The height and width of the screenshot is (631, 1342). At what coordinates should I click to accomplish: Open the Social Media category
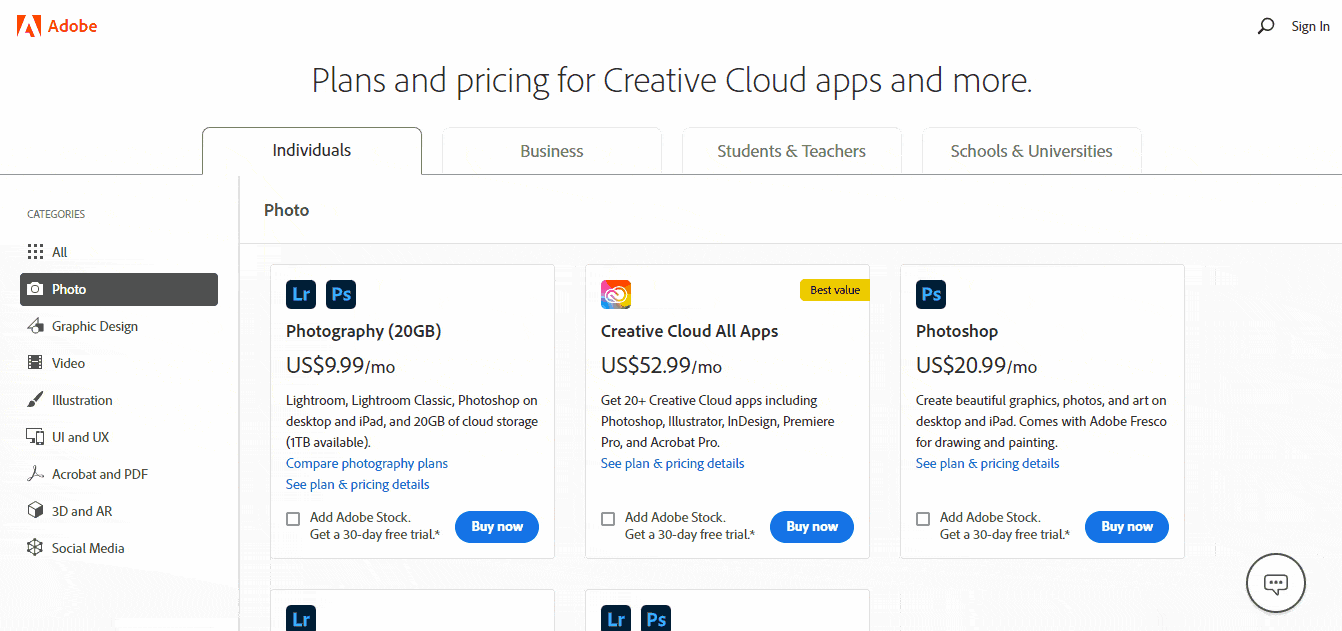(119, 548)
